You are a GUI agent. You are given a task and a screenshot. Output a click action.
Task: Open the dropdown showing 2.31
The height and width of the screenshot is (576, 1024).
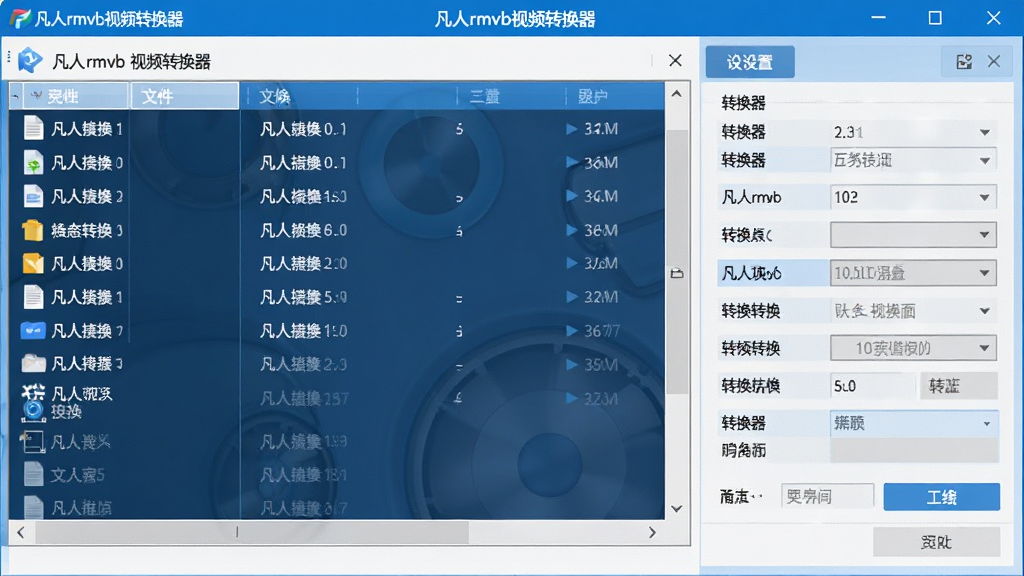click(913, 132)
